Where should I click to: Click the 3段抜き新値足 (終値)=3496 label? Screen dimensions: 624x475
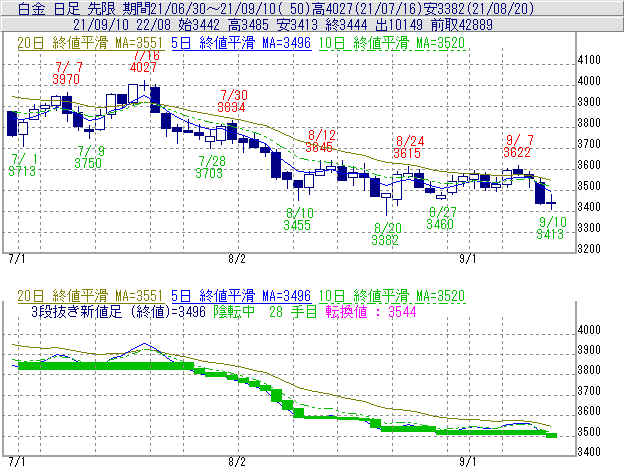[x=119, y=311]
